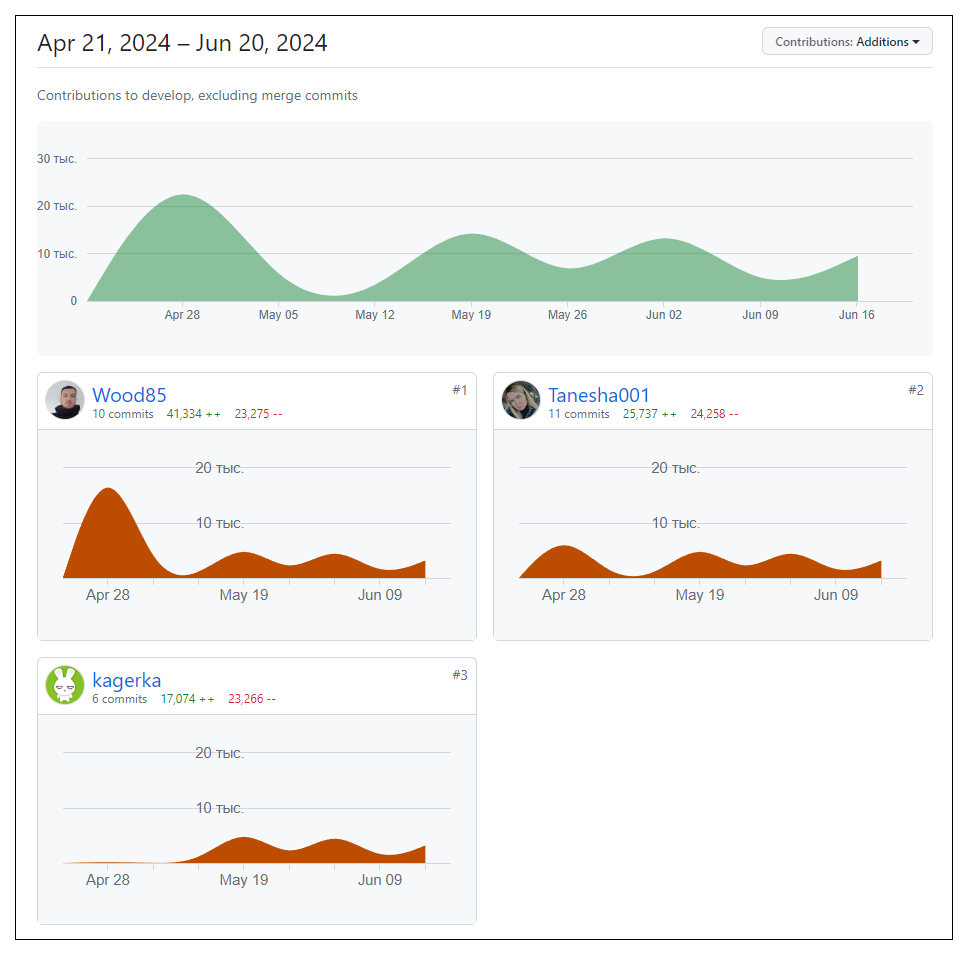The width and height of the screenshot is (968, 955).
Task: Click Wood85's 23,275 deletions count
Action: (258, 414)
